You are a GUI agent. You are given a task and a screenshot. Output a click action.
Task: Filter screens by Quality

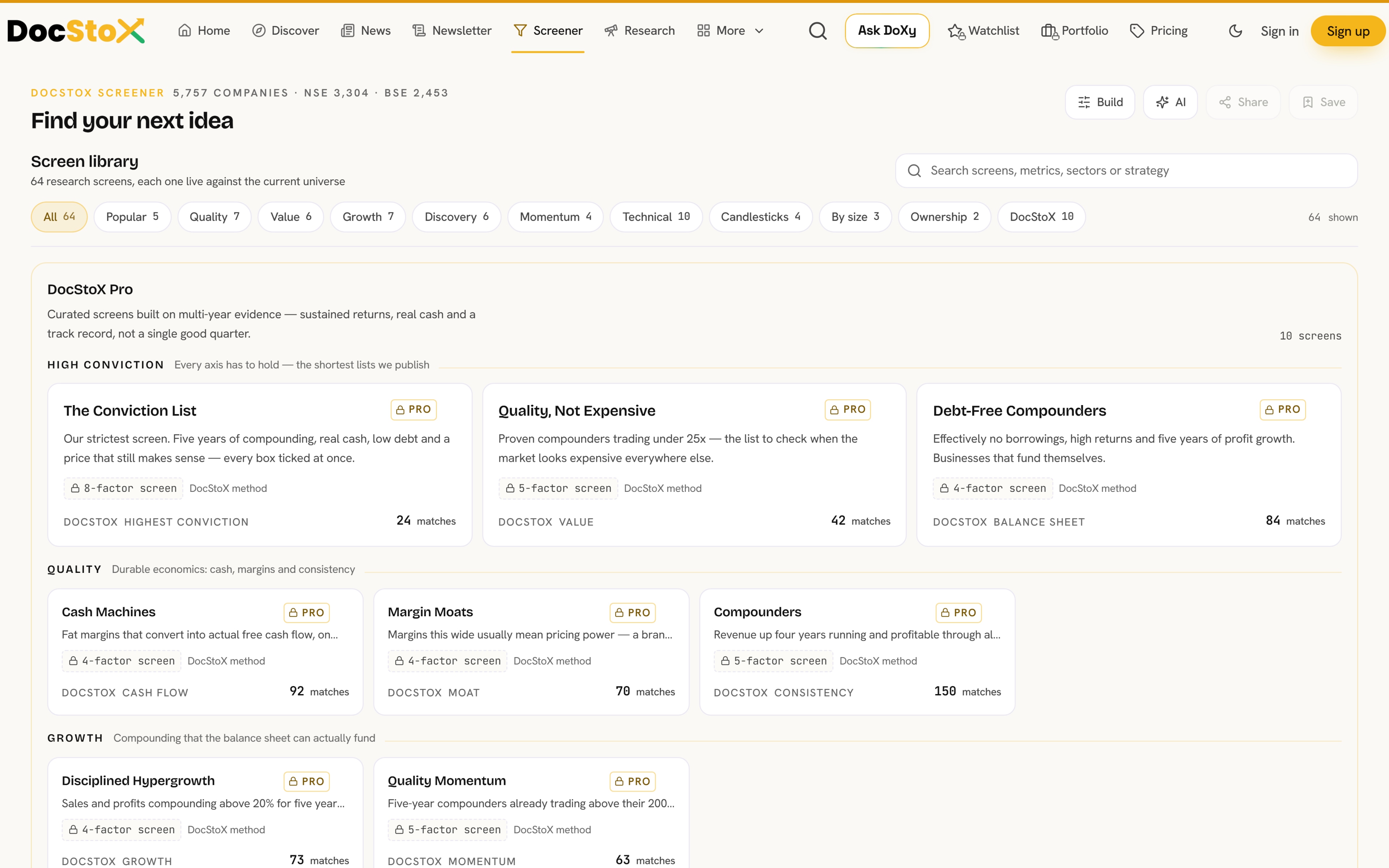[214, 217]
